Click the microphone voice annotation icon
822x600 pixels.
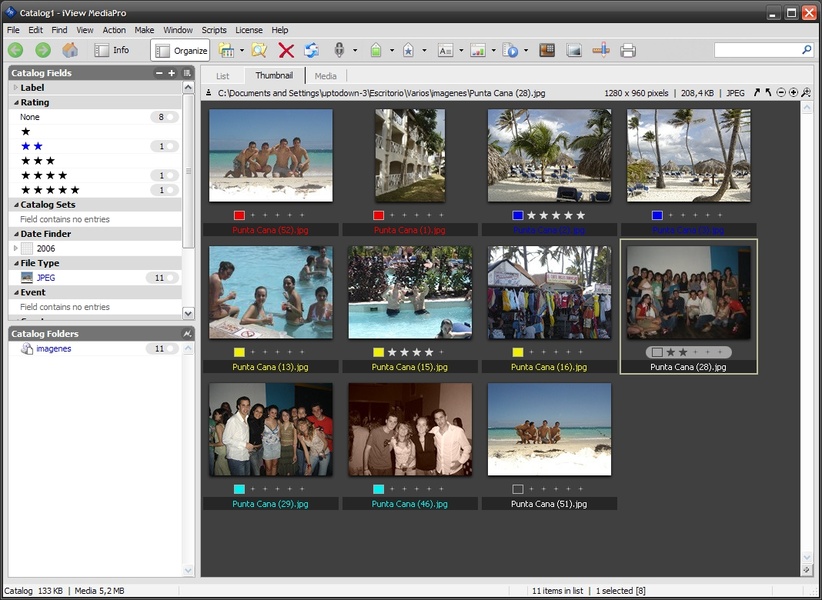(339, 50)
